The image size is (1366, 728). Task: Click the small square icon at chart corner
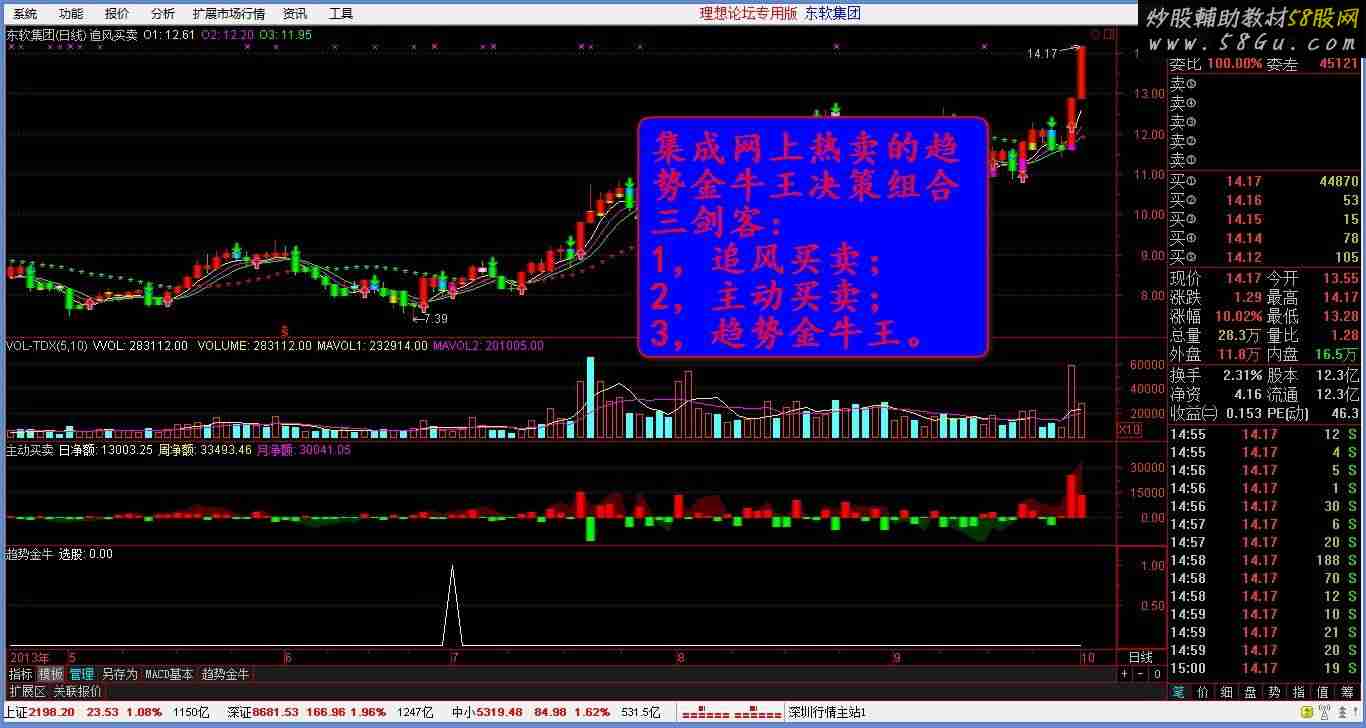coord(1110,34)
